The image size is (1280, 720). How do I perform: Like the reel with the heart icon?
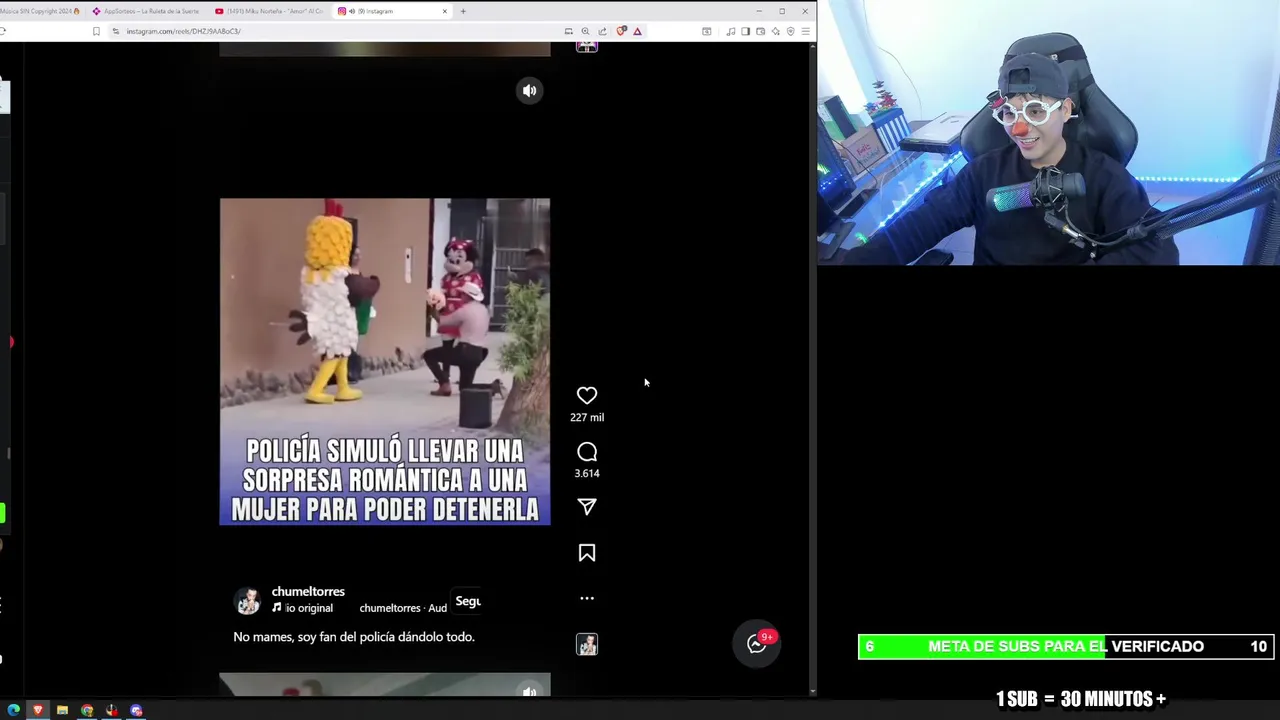587,396
